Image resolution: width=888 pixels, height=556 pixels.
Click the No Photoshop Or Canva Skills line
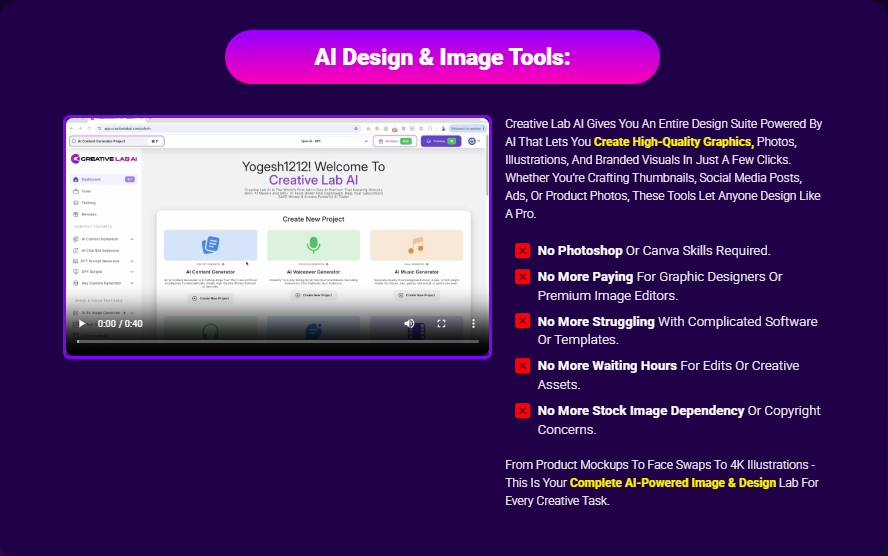[654, 251]
